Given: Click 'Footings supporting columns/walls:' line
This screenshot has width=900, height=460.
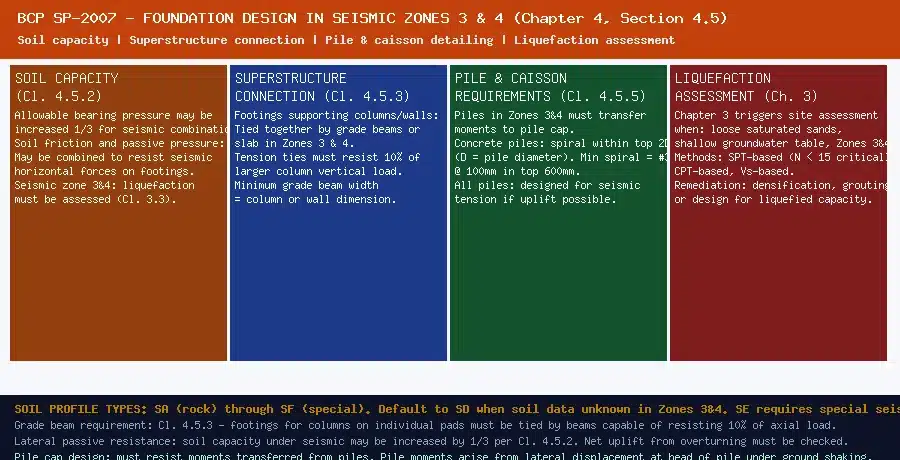Looking at the screenshot, I should (336, 115).
